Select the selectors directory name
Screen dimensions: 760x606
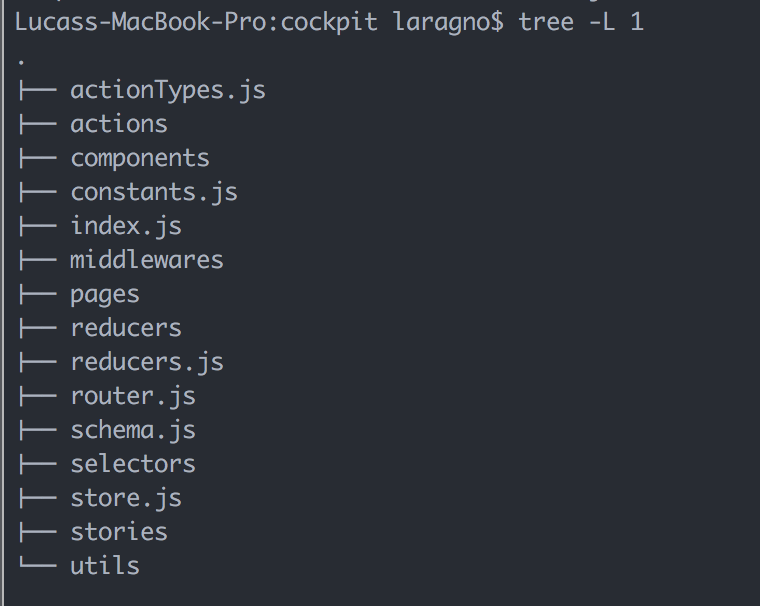(133, 464)
